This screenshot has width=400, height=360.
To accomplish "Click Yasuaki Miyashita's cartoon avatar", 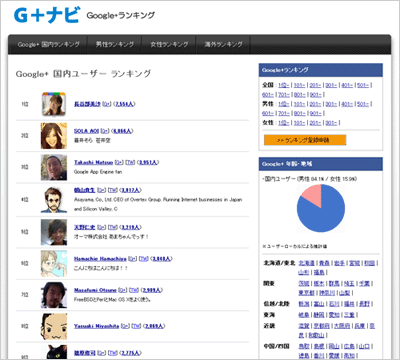I will 54,326.
